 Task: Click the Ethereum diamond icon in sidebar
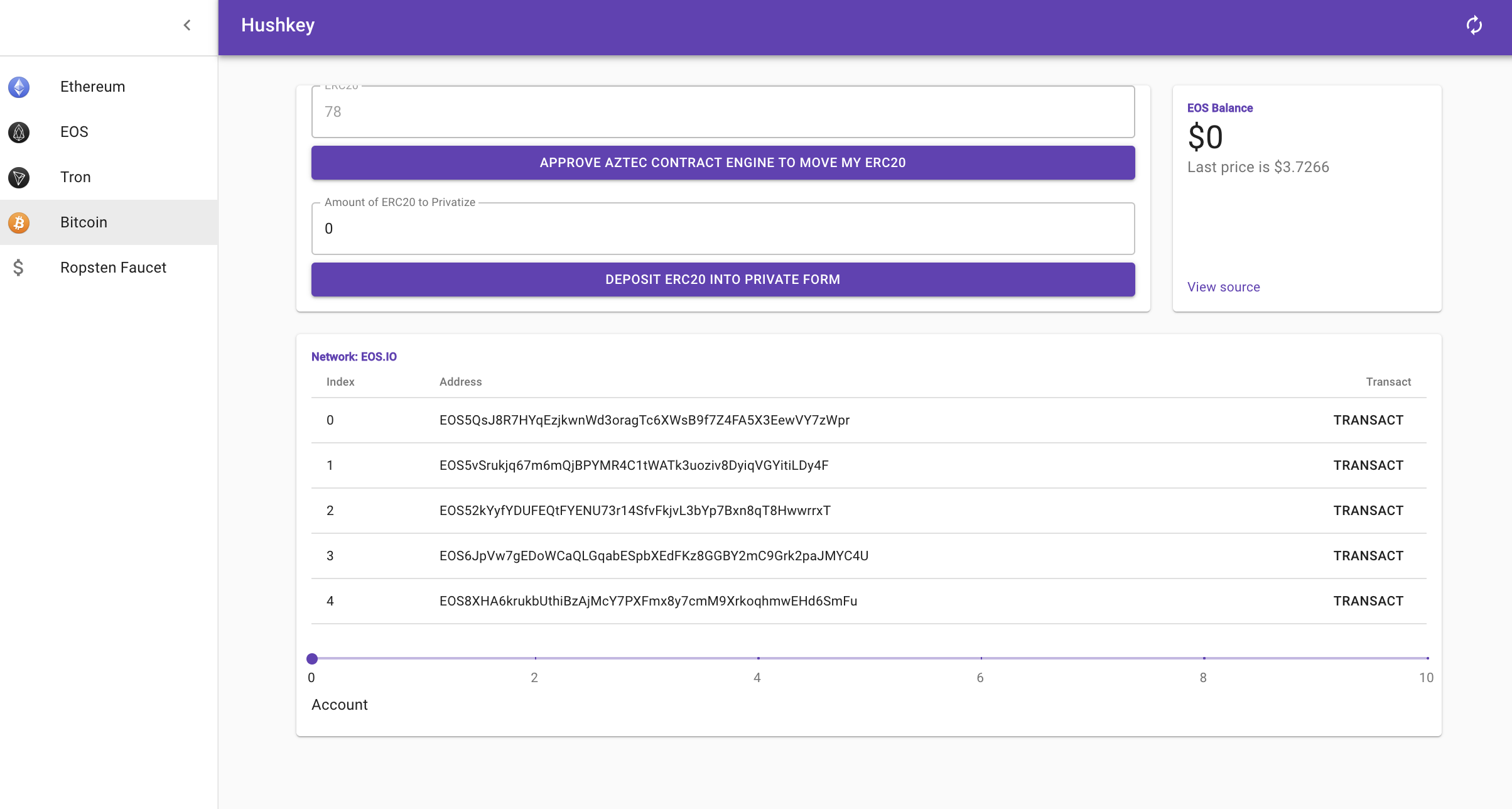coord(19,87)
